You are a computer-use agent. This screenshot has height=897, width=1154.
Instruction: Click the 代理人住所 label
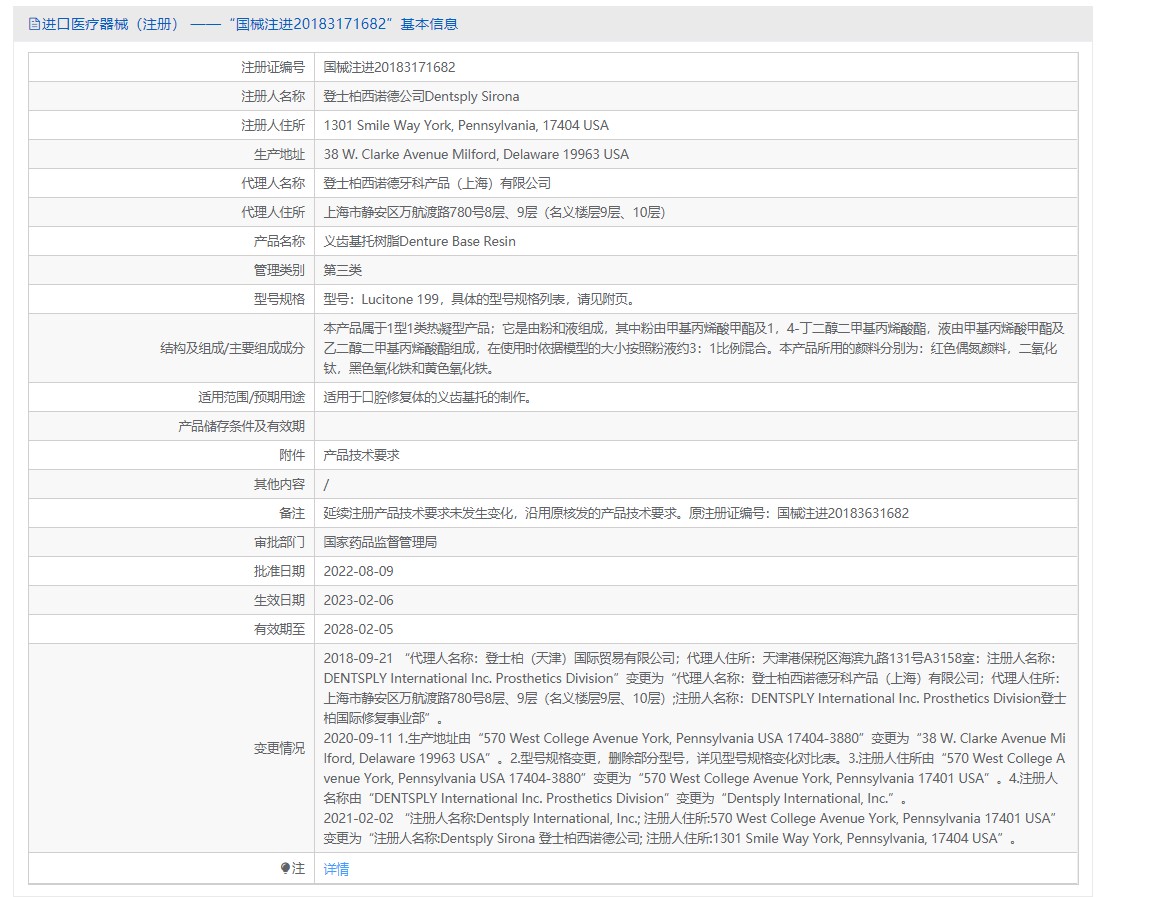click(x=273, y=212)
